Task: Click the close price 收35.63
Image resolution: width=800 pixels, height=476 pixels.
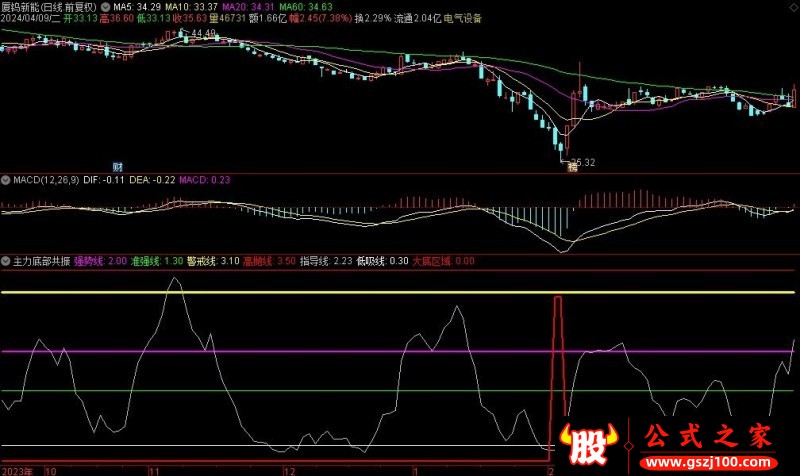Action: (190, 18)
